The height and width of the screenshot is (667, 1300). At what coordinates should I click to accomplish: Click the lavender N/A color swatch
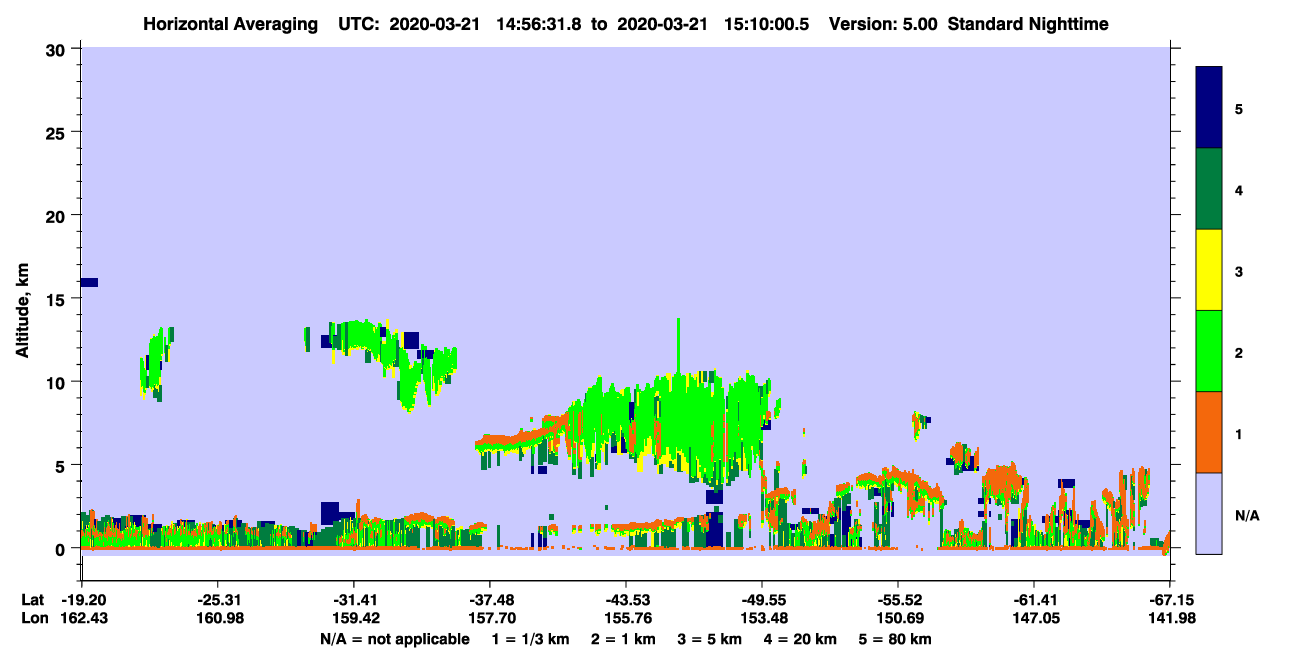1209,513
